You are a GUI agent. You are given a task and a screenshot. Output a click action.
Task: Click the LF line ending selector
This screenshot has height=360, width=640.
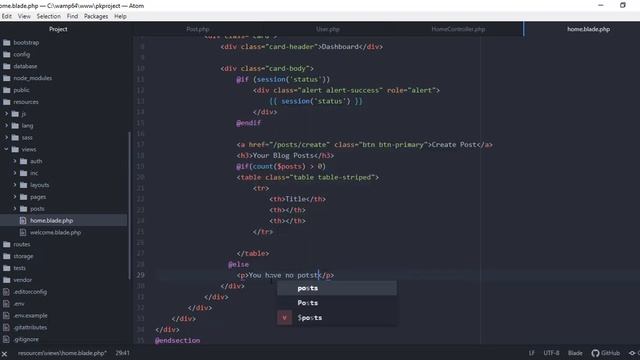pyautogui.click(x=531, y=353)
